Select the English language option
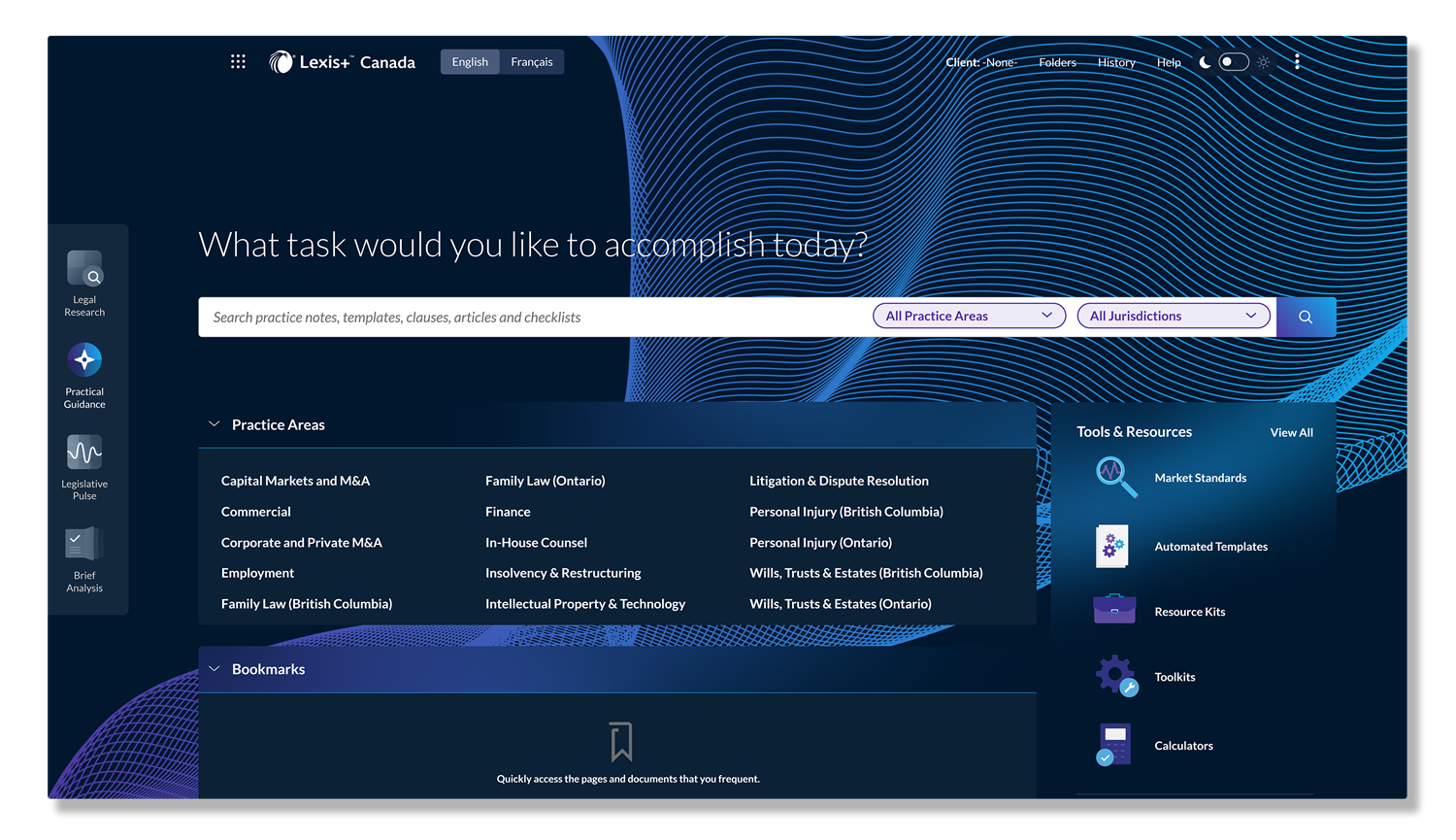 coord(470,62)
